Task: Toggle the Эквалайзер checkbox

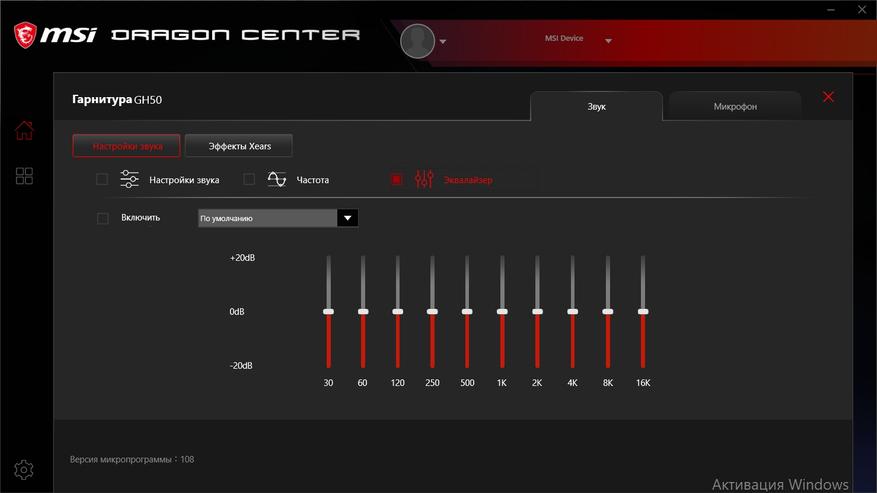Action: coord(396,179)
